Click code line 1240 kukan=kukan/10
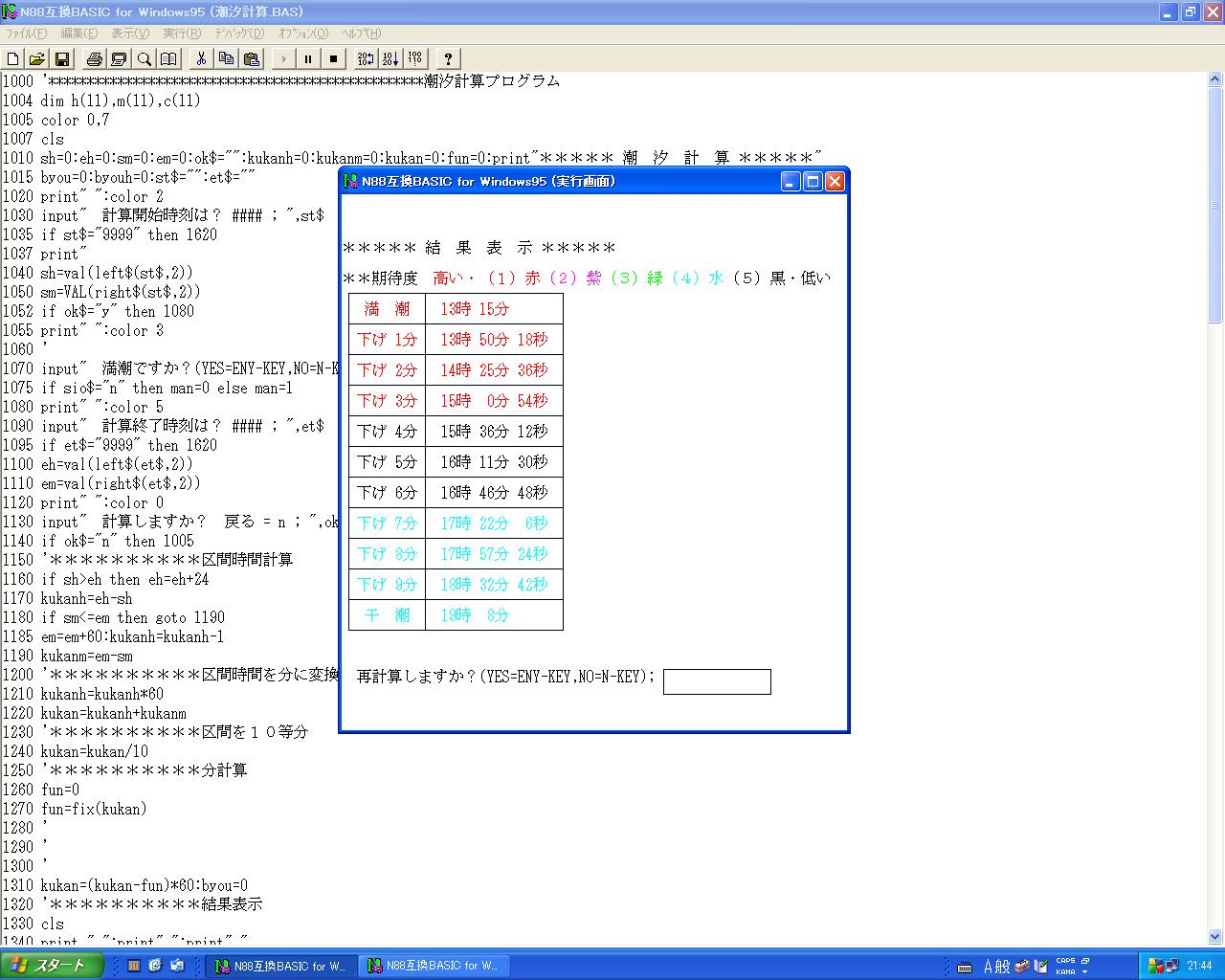Viewport: 1225px width, 980px height. pos(76,751)
